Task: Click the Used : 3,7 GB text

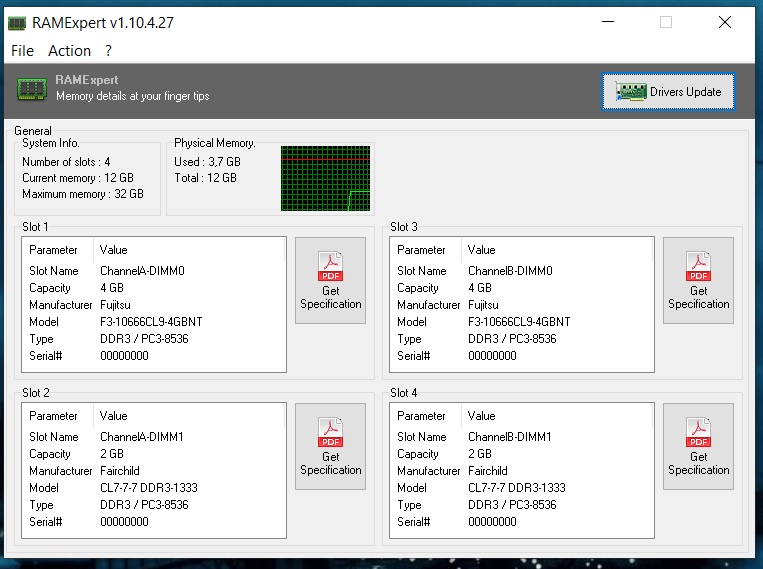Action: 207,162
